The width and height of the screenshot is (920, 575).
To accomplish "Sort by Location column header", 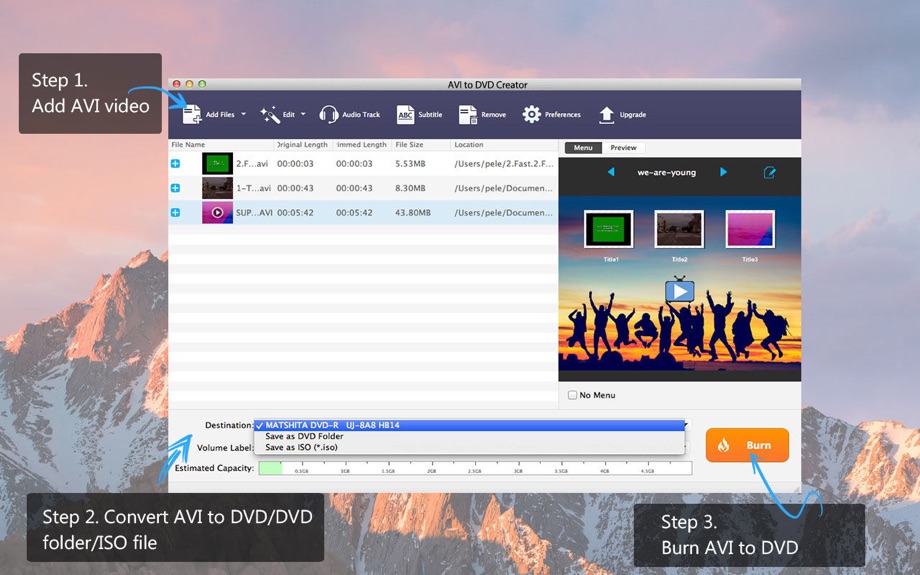I will click(503, 144).
